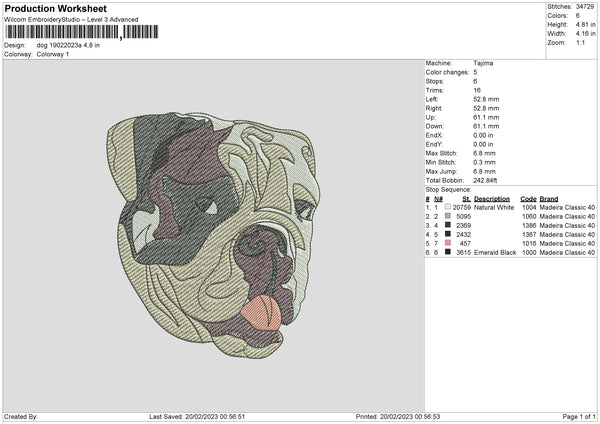Image resolution: width=600 pixels, height=424 pixels.
Task: Click the Height value 4.81 in
Action: pos(585,24)
